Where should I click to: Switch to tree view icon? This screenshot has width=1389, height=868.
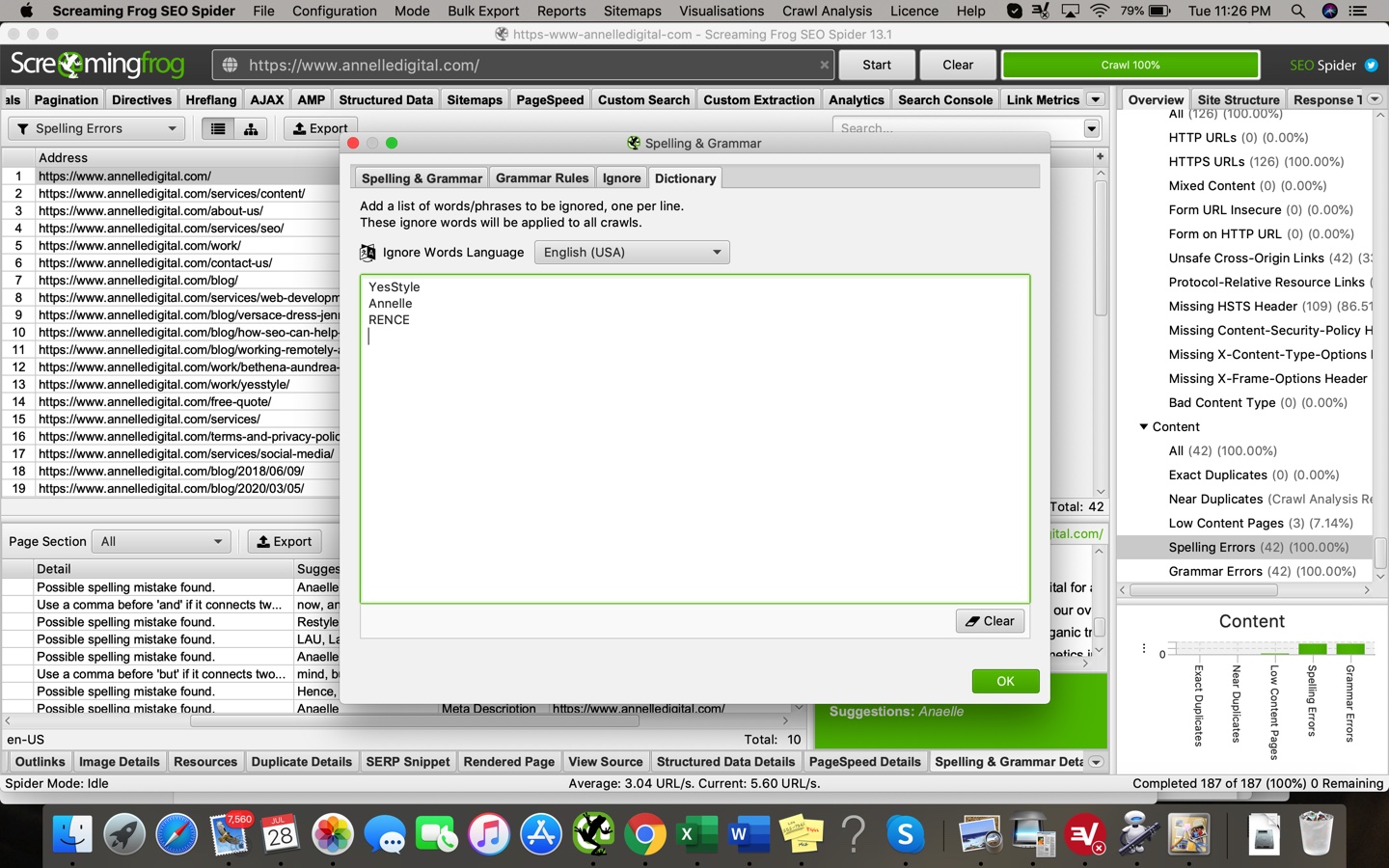pyautogui.click(x=251, y=128)
